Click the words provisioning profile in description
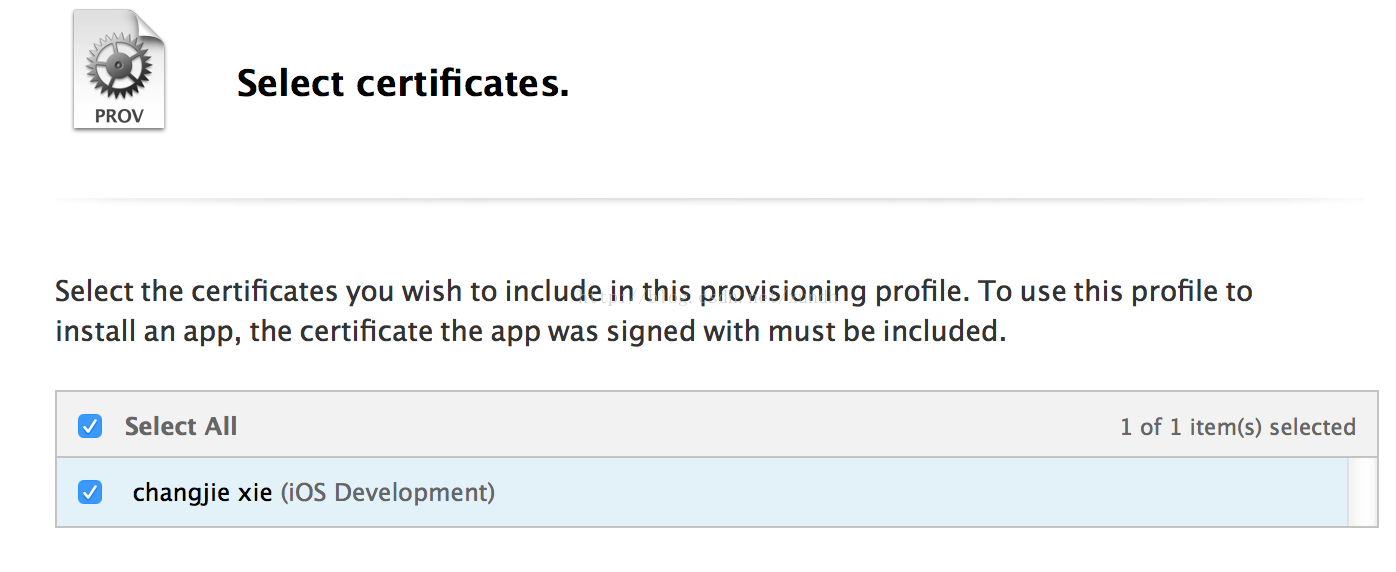1396x572 pixels. tap(833, 292)
